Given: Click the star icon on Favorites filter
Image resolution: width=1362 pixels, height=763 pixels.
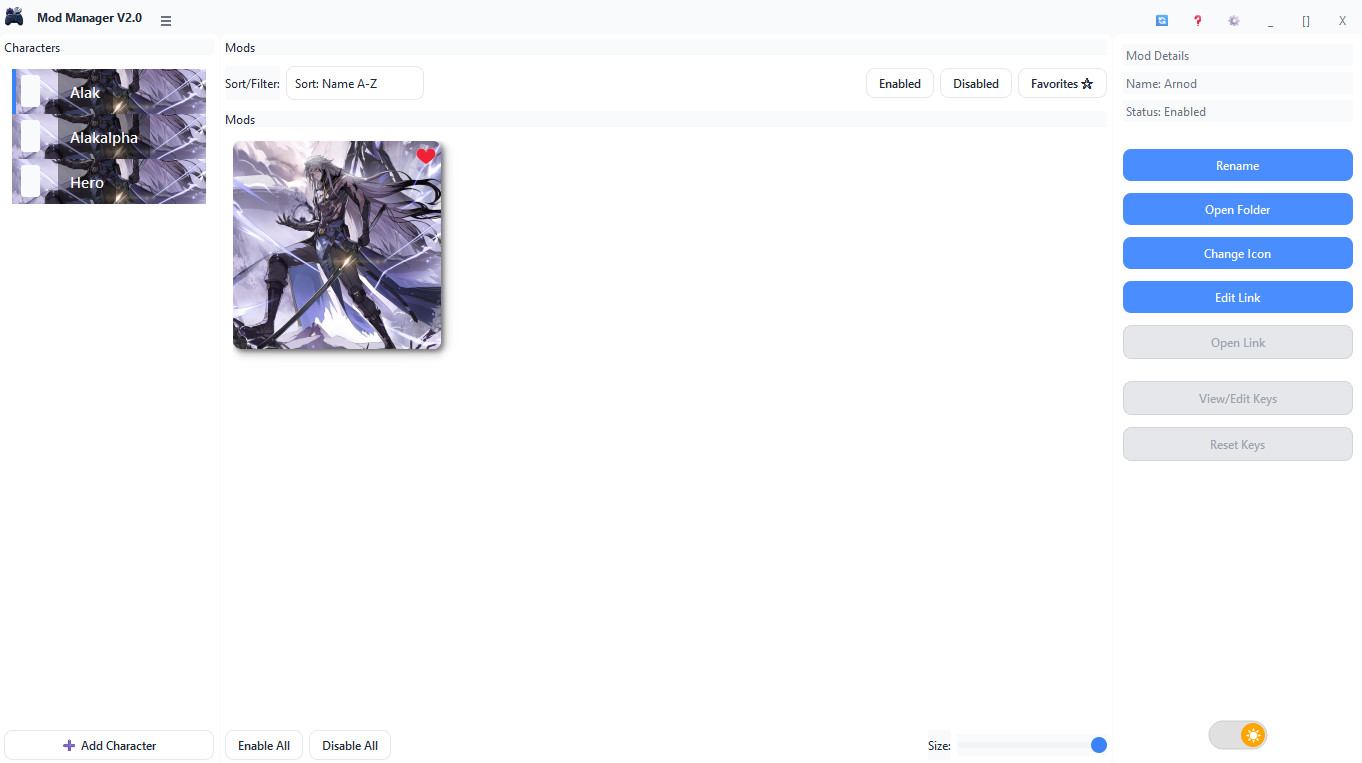Looking at the screenshot, I should (1087, 83).
